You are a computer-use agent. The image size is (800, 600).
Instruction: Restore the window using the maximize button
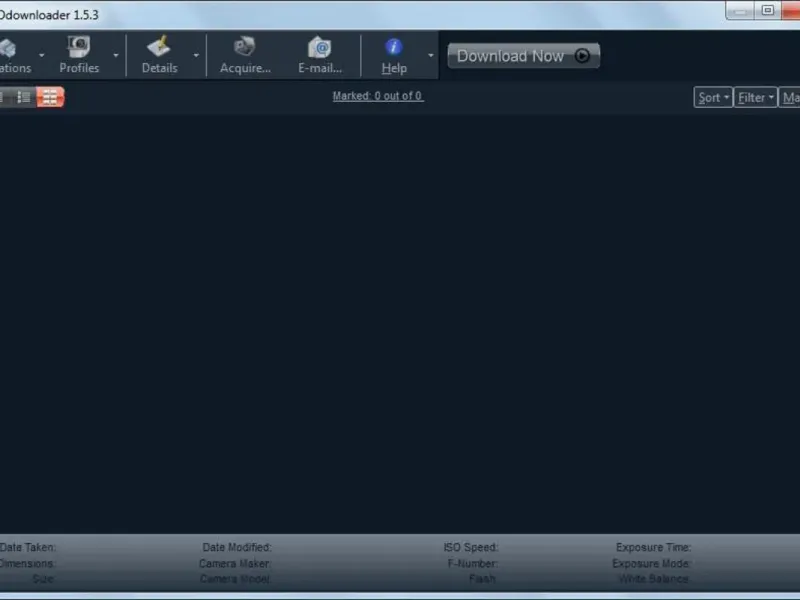pos(767,10)
